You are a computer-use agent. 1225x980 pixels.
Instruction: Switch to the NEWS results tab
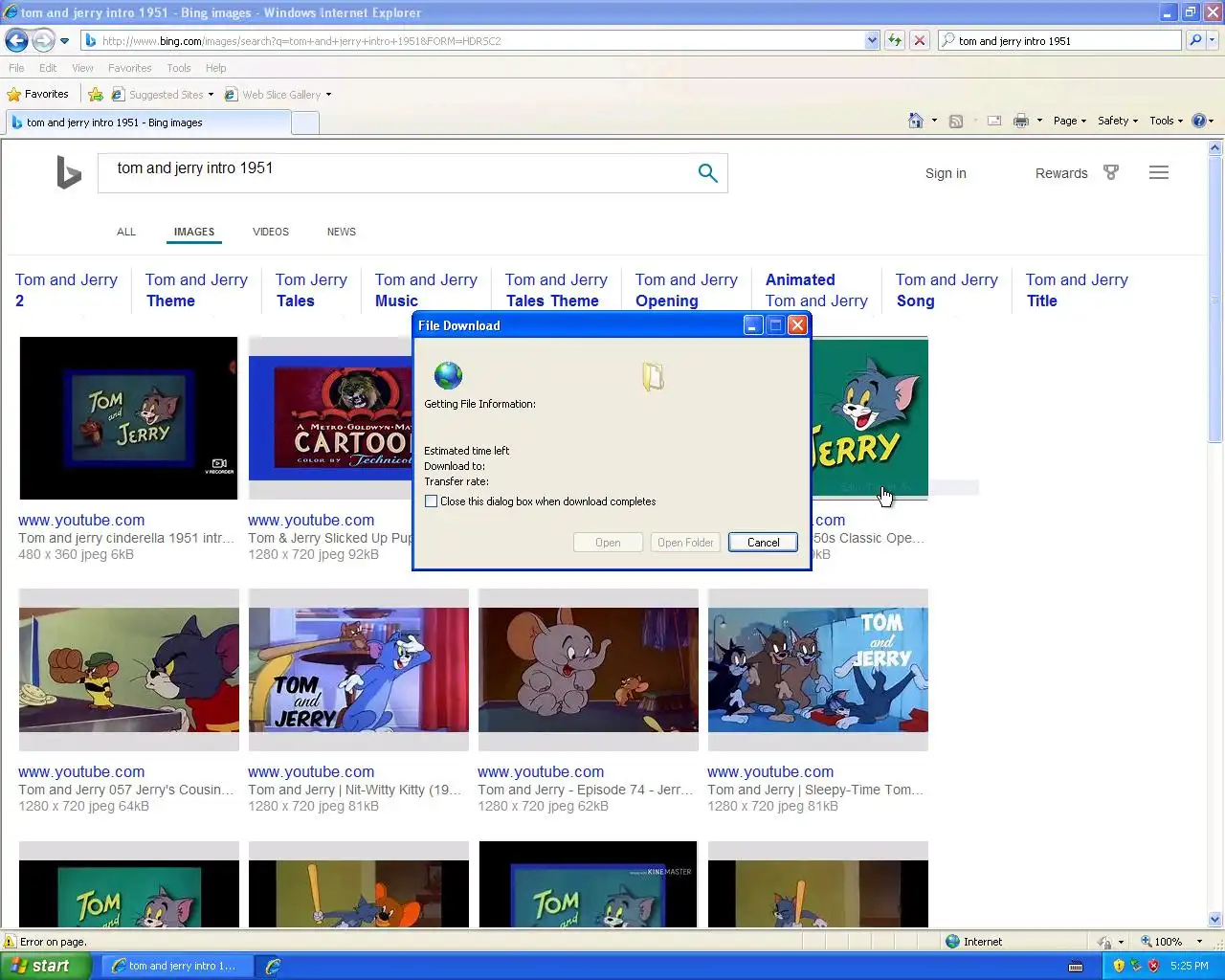pyautogui.click(x=342, y=232)
